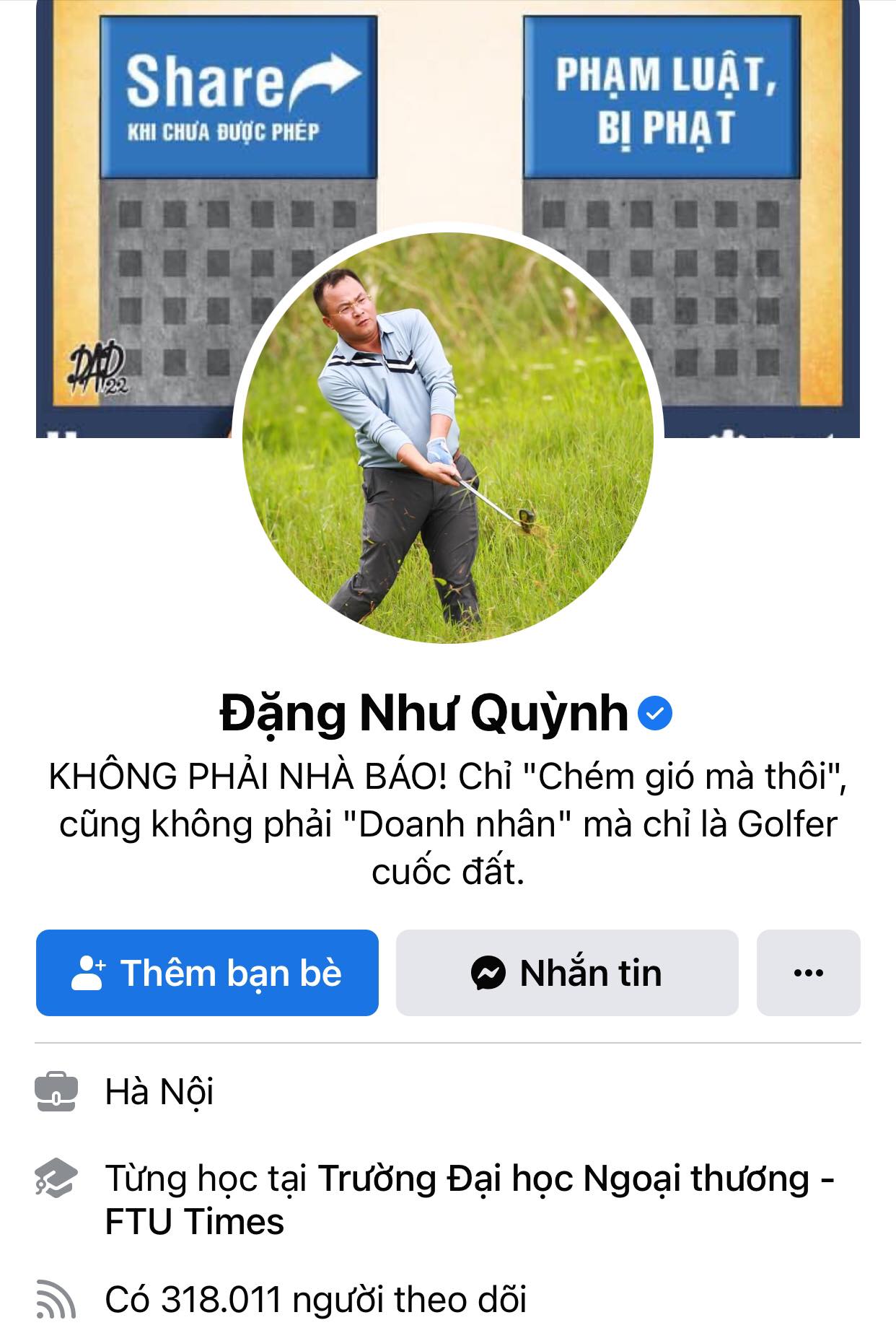Click the briefcase work icon
Image resolution: width=896 pixels, height=1333 pixels.
(x=56, y=1092)
